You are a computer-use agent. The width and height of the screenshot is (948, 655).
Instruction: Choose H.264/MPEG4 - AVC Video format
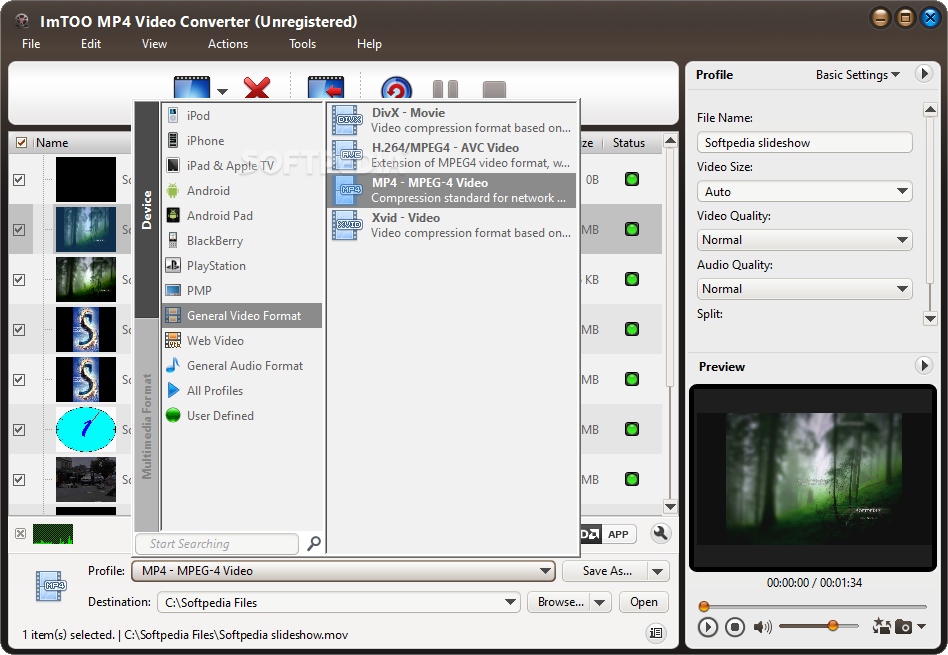tap(451, 155)
